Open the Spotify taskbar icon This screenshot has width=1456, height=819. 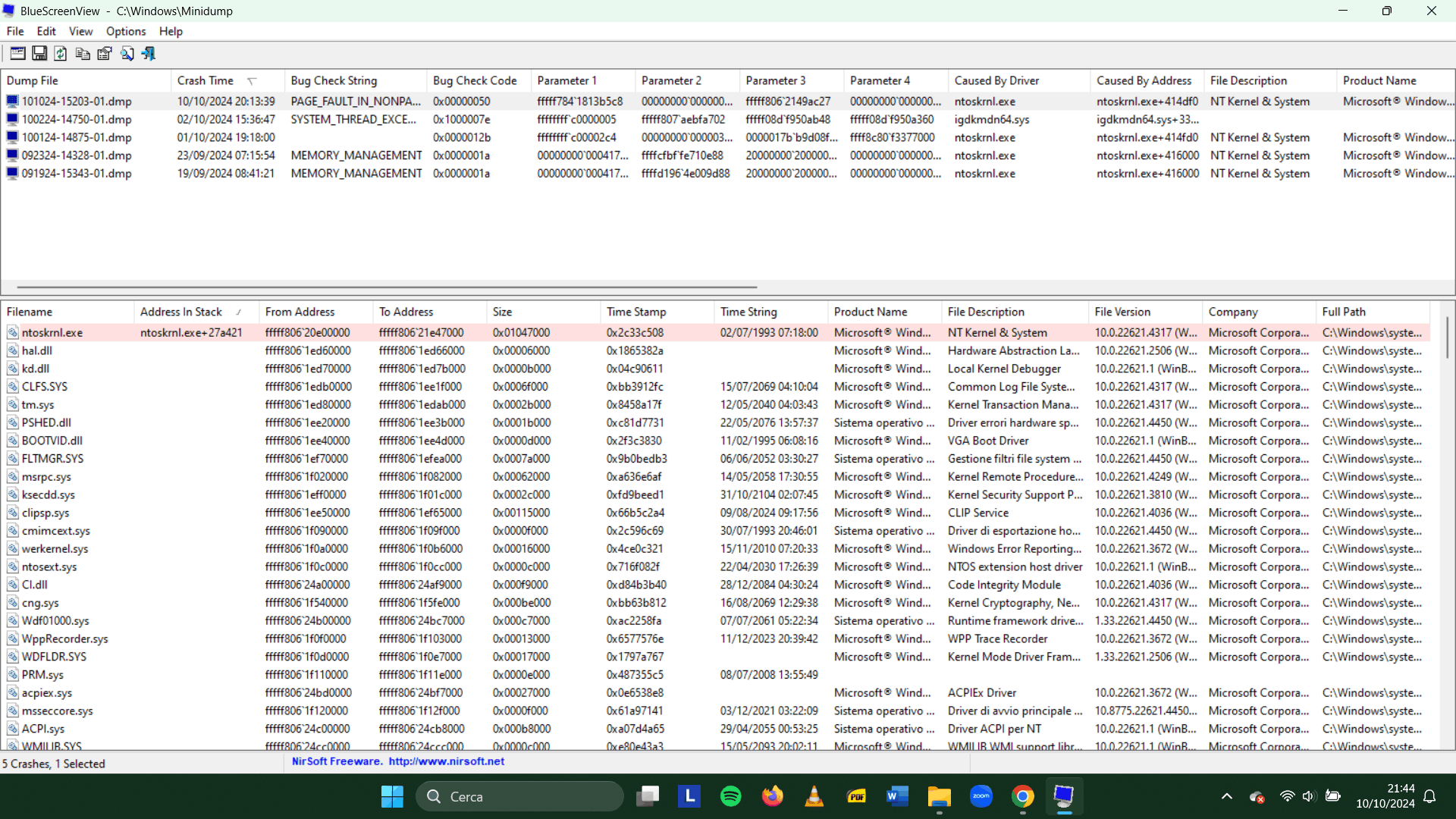coord(730,796)
